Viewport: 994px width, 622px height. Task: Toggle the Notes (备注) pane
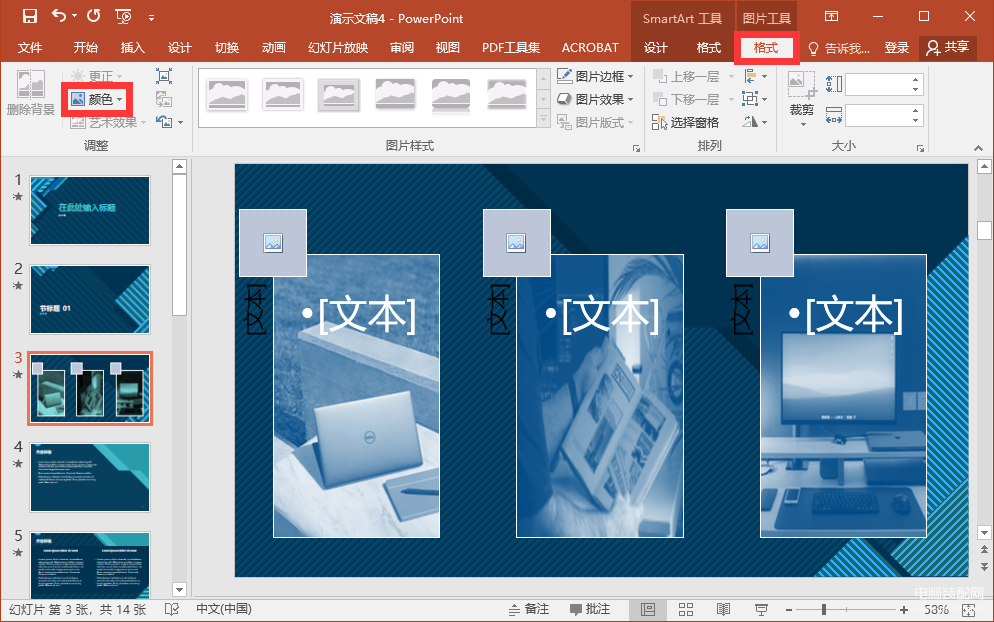click(x=529, y=609)
